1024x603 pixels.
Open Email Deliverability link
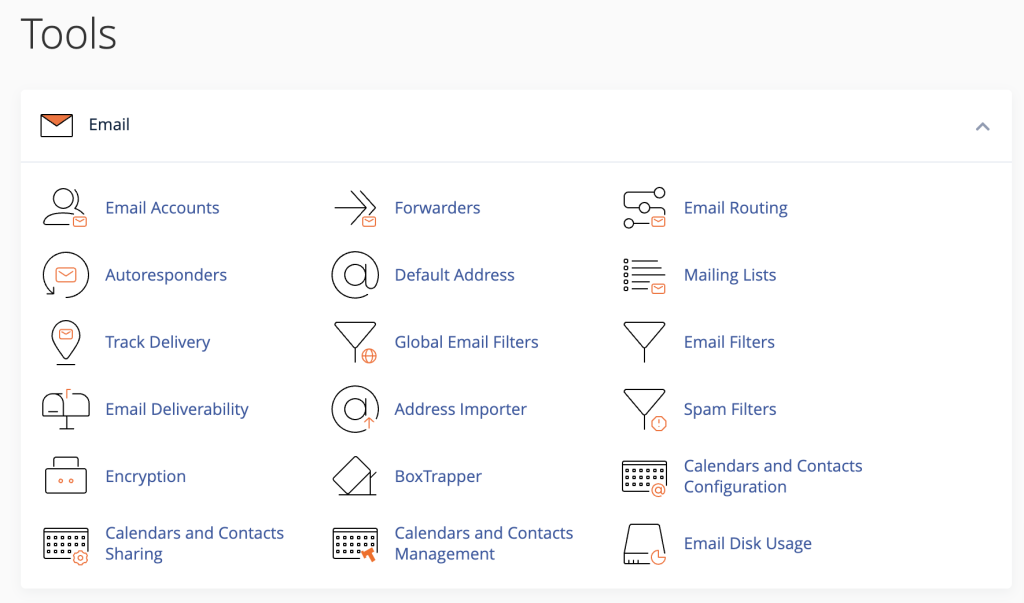click(177, 410)
